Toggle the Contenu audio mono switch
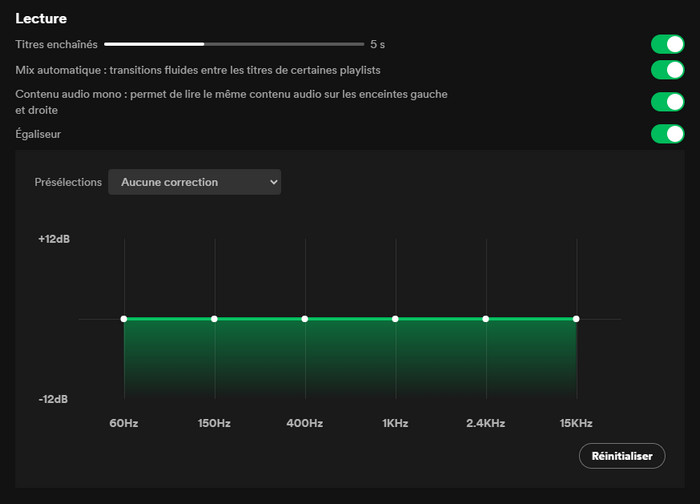This screenshot has width=700, height=504. [x=667, y=102]
